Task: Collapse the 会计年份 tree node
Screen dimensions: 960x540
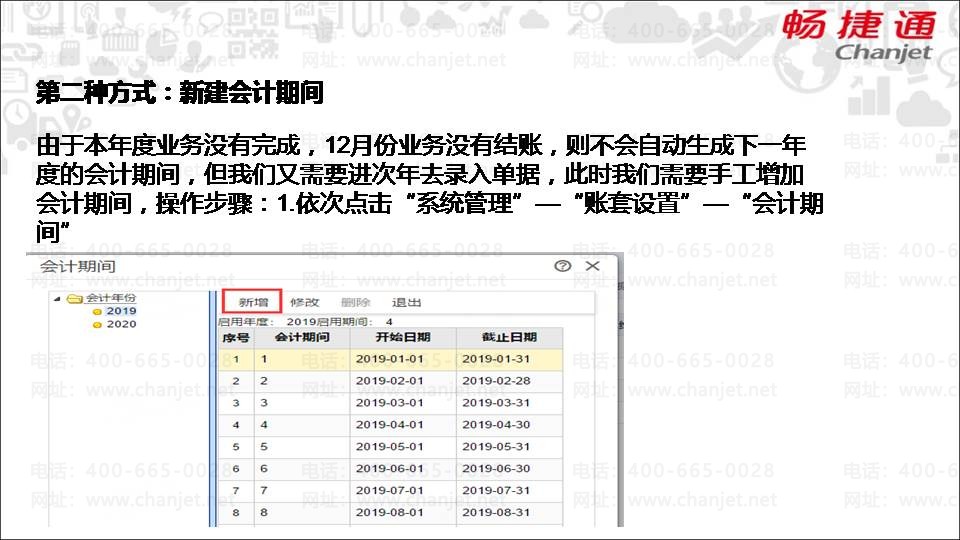Action: click(x=57, y=299)
